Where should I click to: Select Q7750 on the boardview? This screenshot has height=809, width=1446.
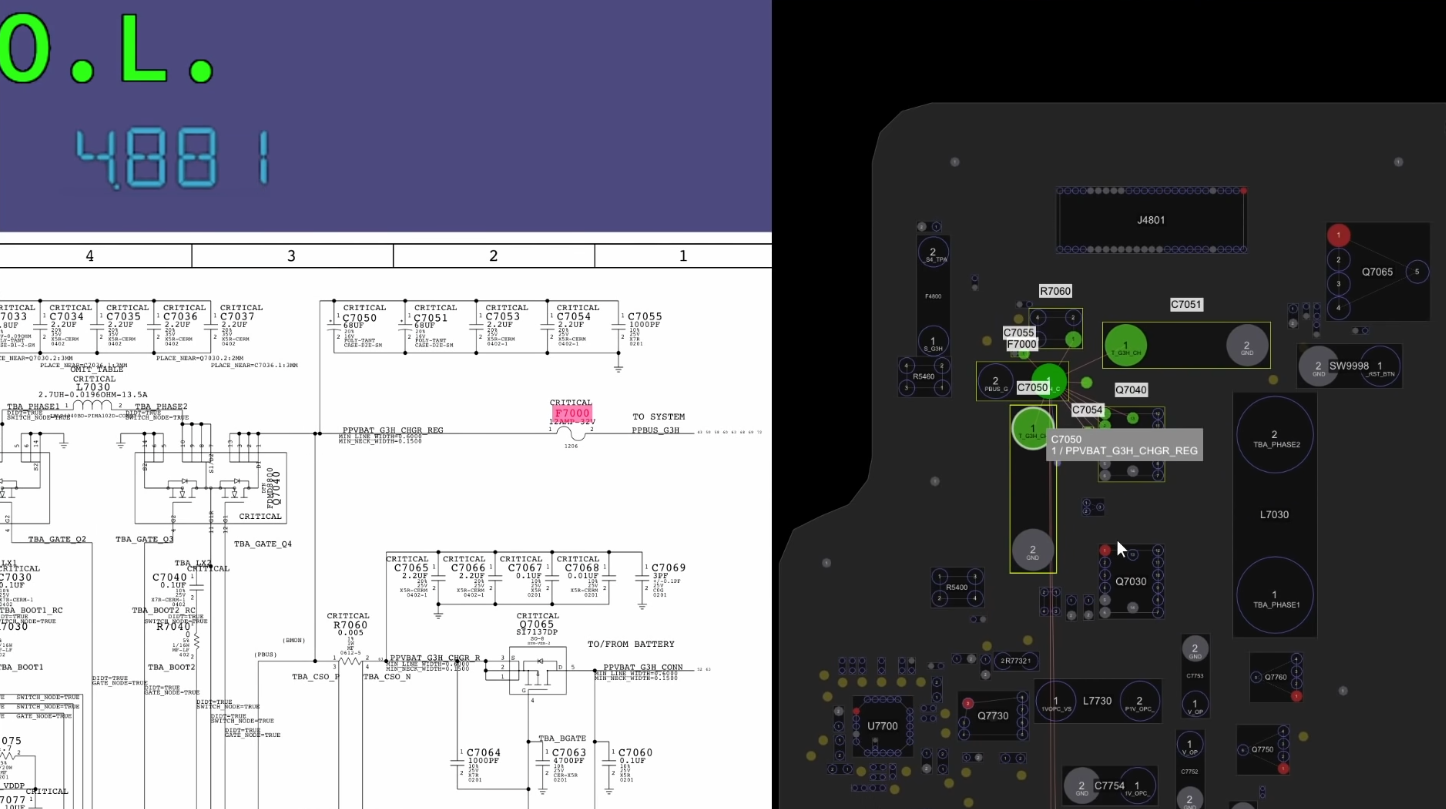1263,749
